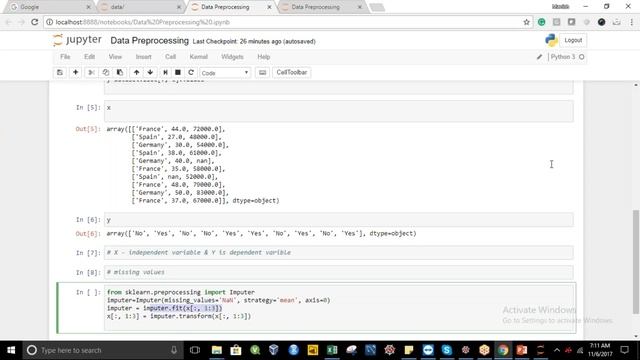Click the independent variable comment cell
Image resolution: width=640 pixels, height=360 pixels.
click(338, 253)
